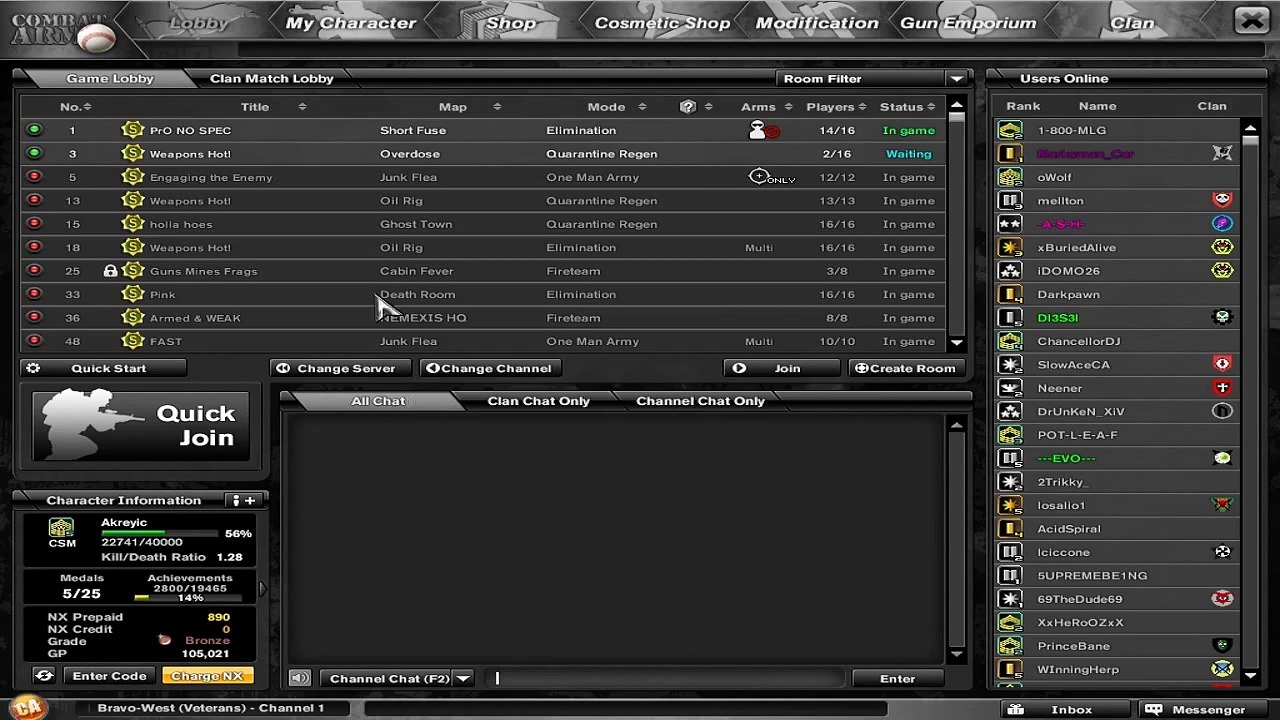This screenshot has height=720, width=1280.
Task: Click the green status dot for room 1
Action: pos(34,130)
